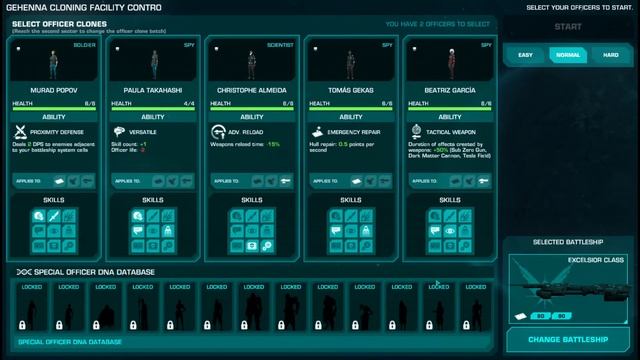Viewport: 640px width, 360px height.
Task: Click Tomás Gekas' Emergency Repair icon
Action: point(317,132)
